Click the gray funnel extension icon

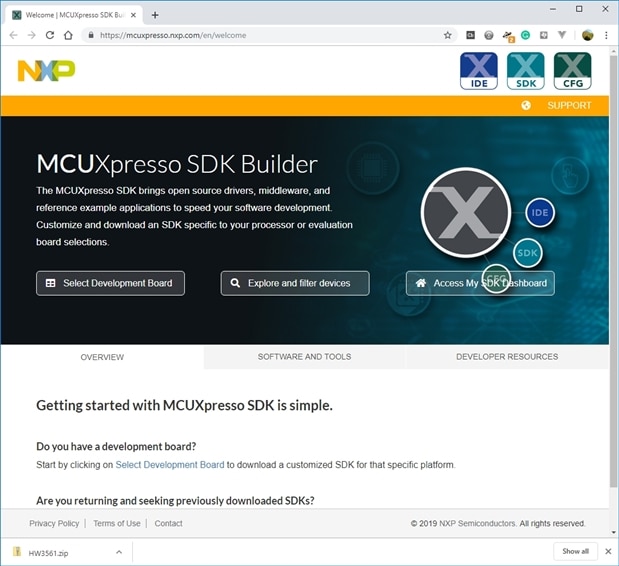(562, 35)
